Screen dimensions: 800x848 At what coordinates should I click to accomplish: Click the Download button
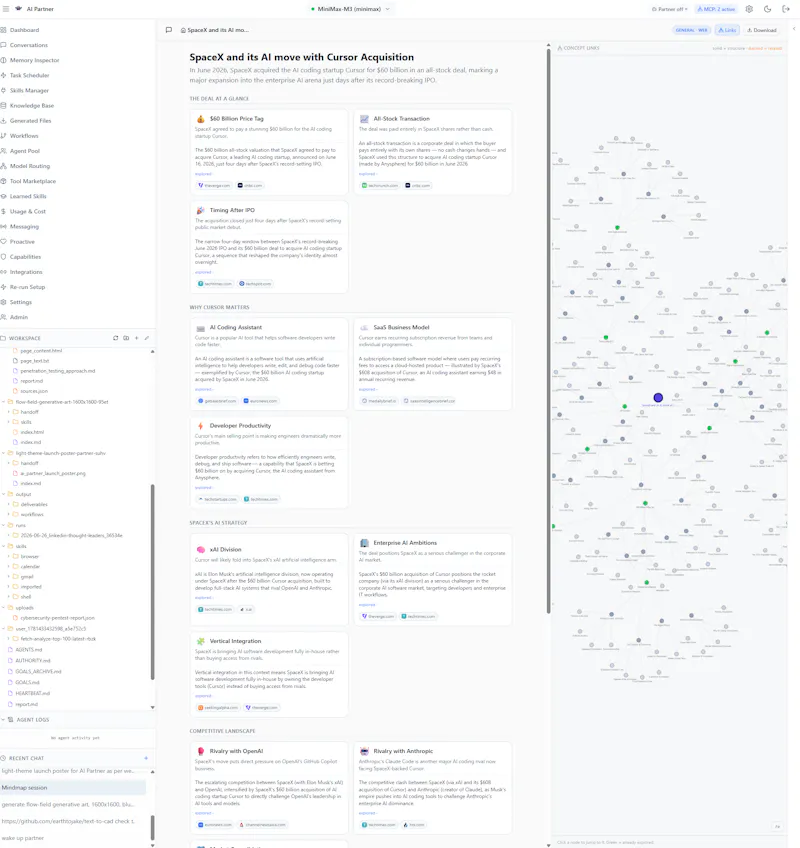point(762,30)
